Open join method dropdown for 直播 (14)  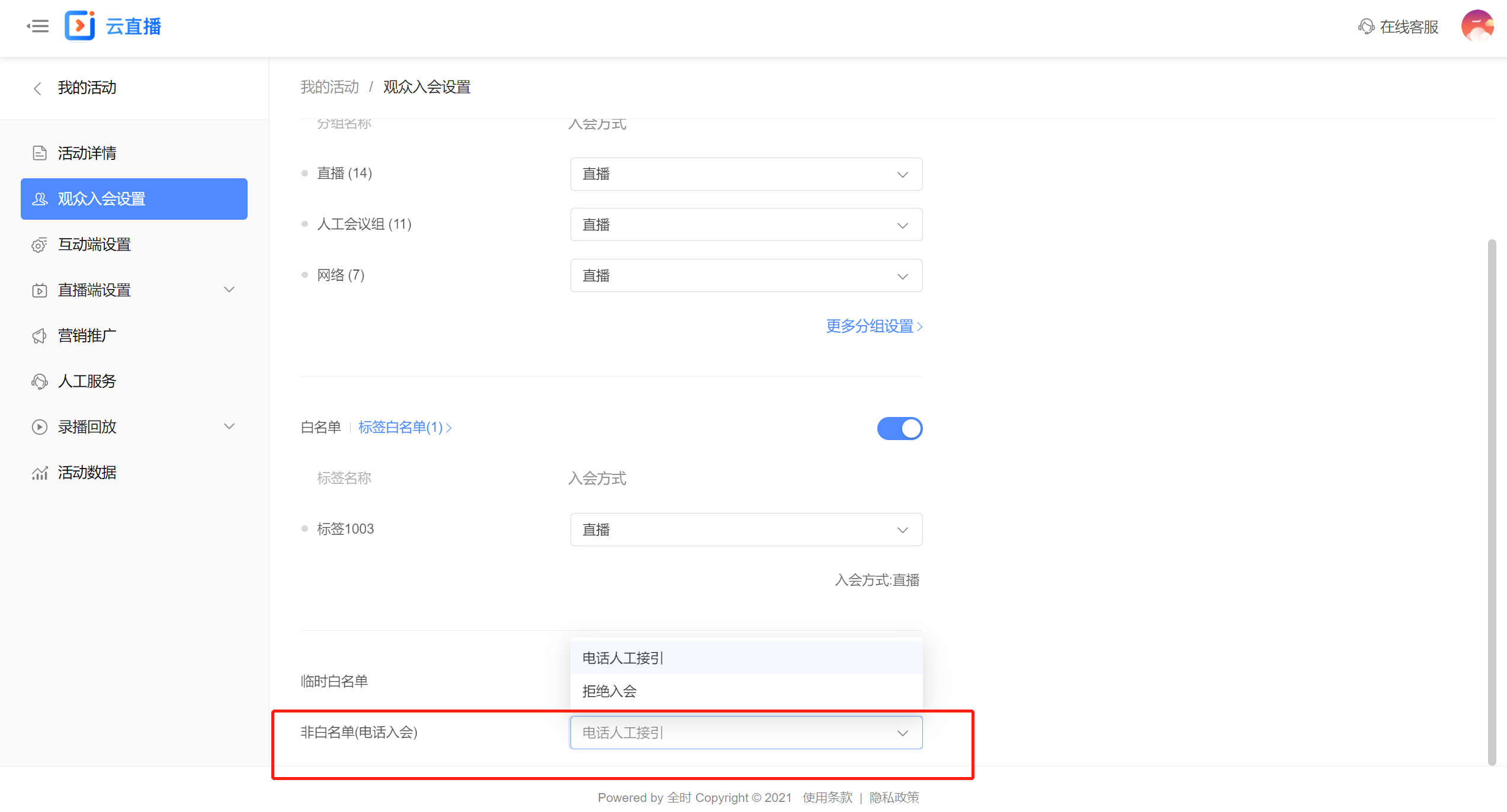[x=746, y=174]
